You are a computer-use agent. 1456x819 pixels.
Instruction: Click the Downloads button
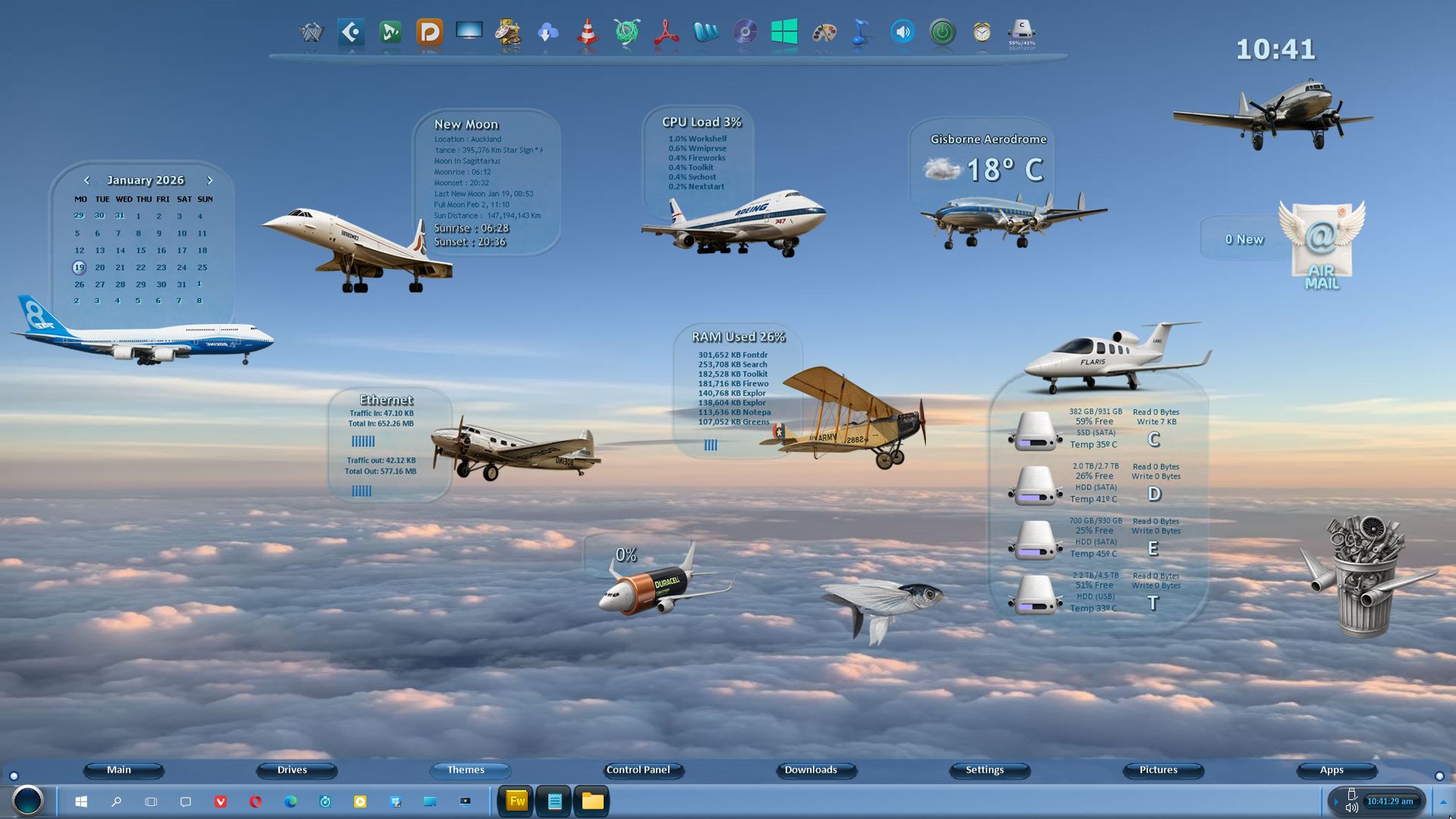[811, 770]
